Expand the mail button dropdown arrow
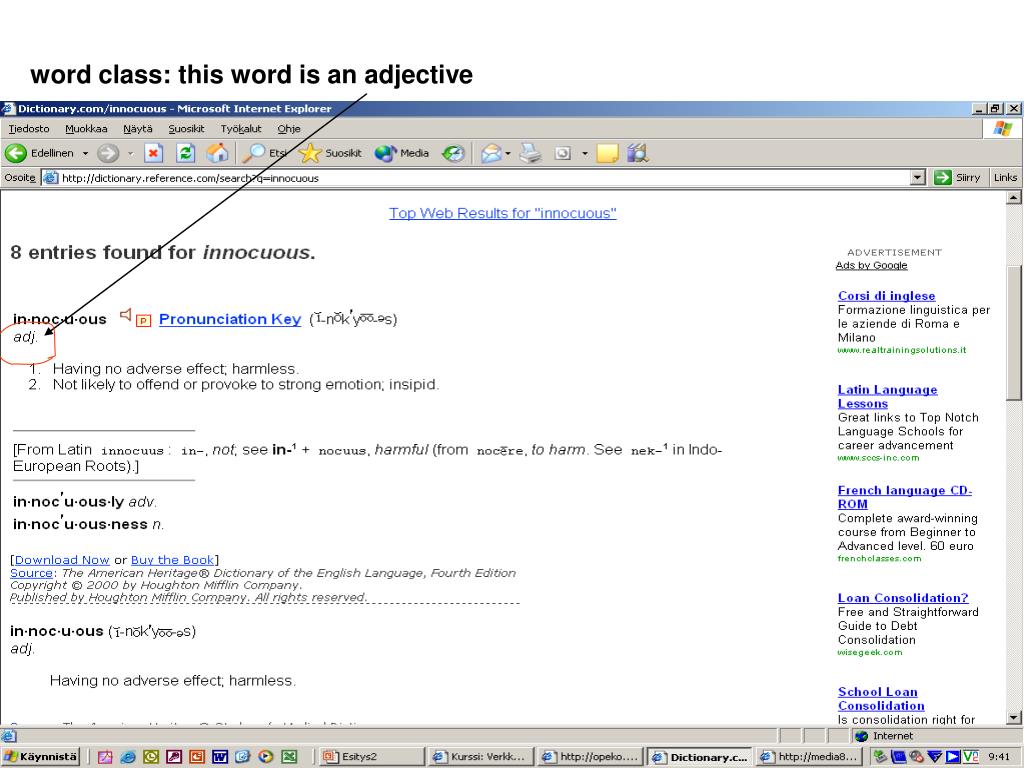This screenshot has width=1024, height=768. click(507, 153)
